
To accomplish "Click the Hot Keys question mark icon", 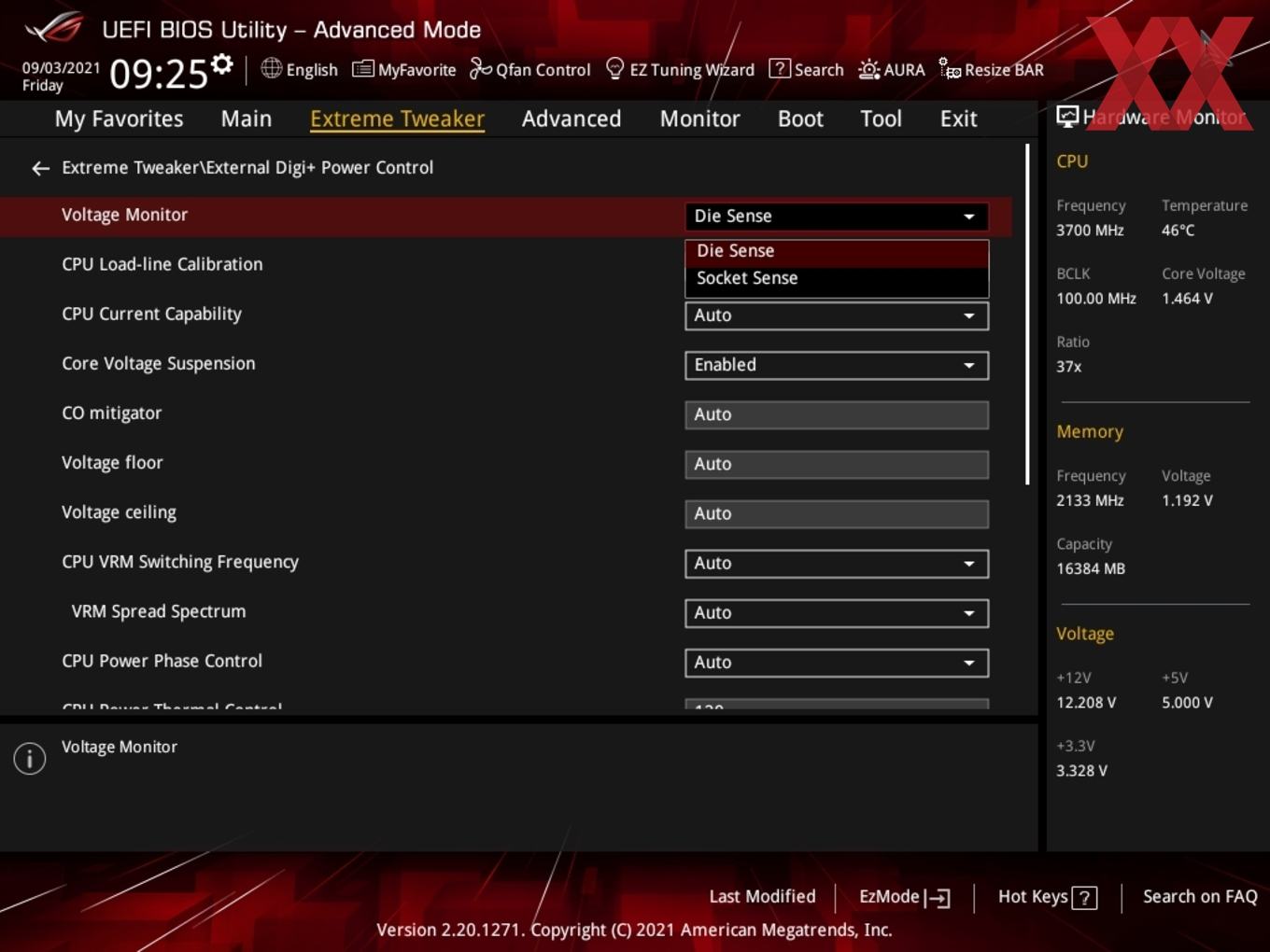I will 1084,898.
